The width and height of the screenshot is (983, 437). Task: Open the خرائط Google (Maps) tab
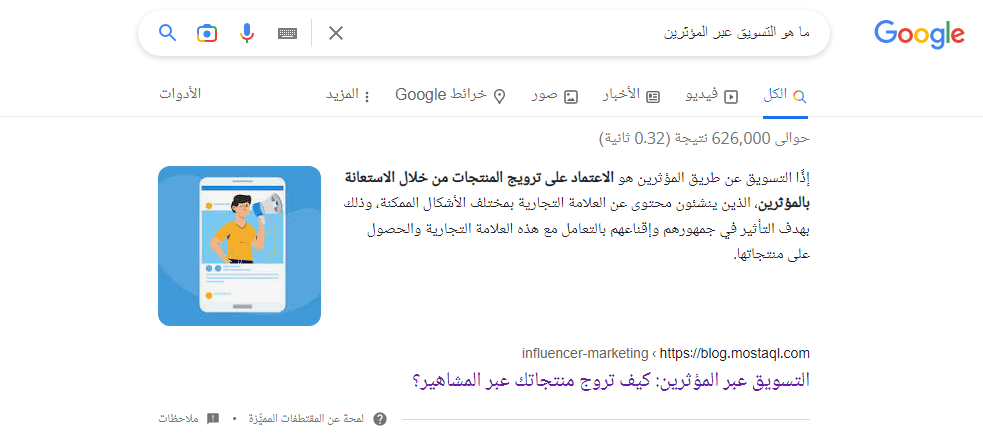coord(450,95)
